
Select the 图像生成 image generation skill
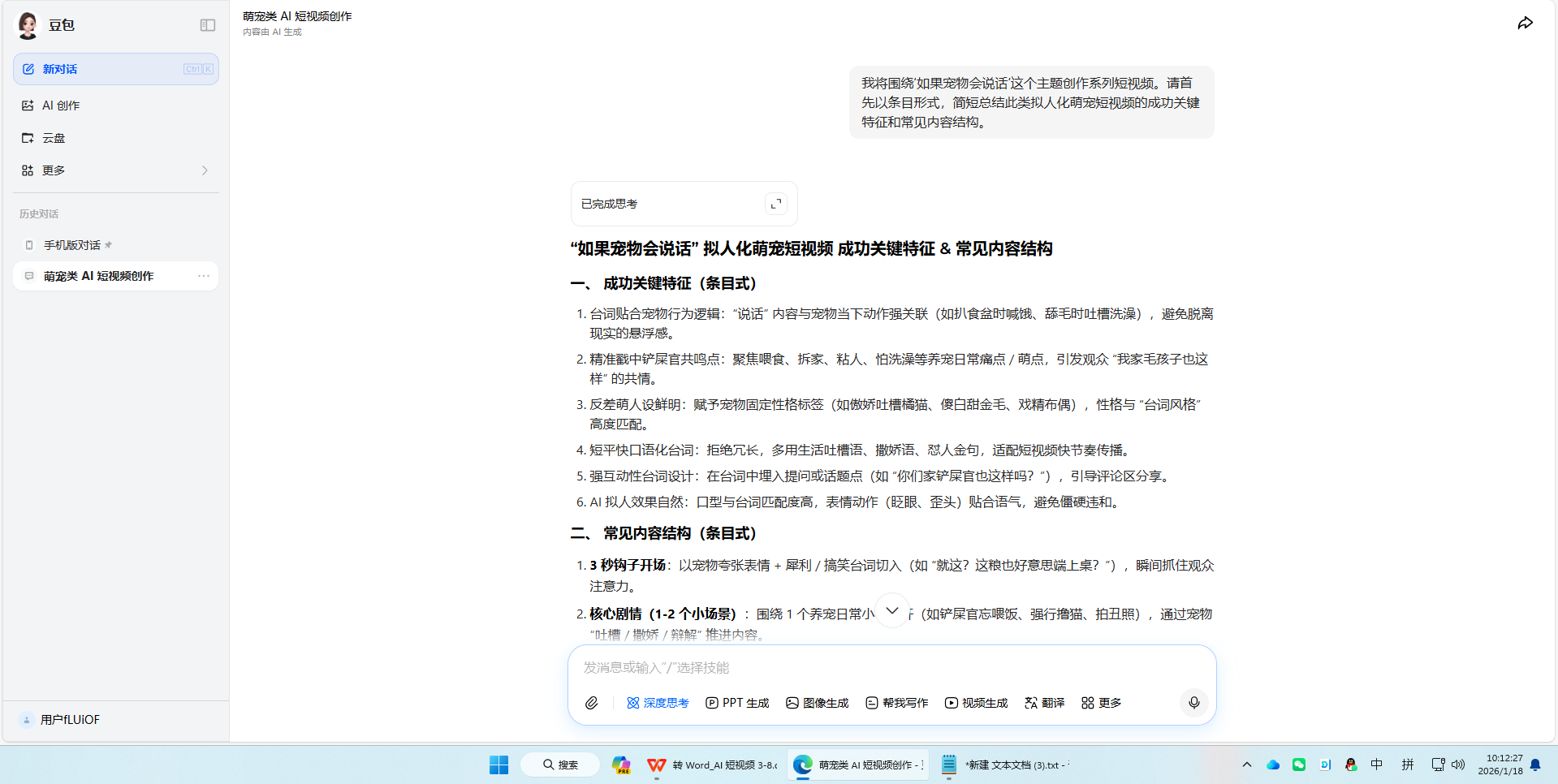coord(817,703)
